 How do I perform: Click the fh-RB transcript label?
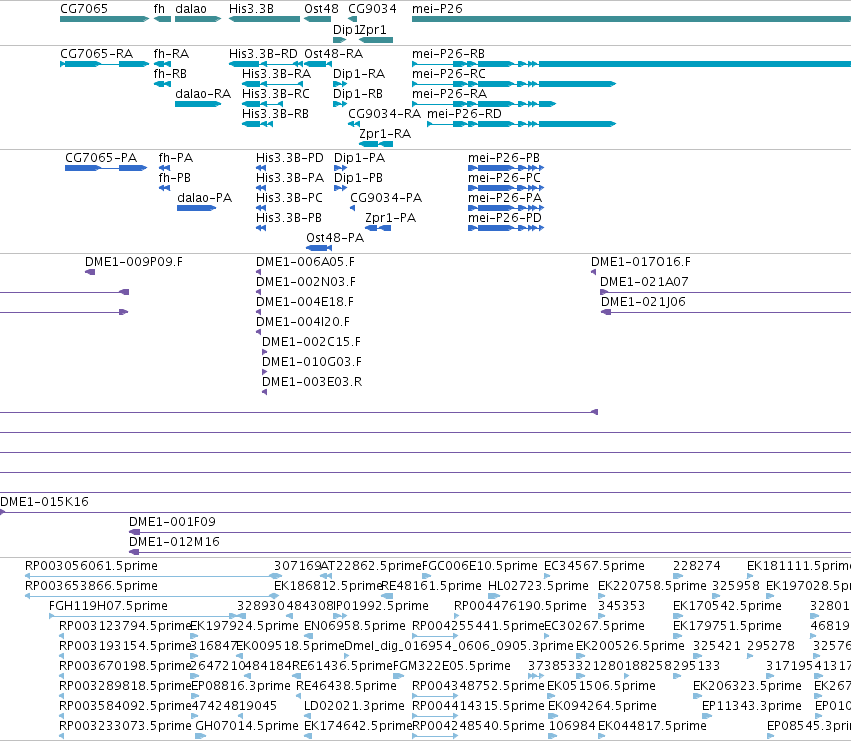pyautogui.click(x=170, y=74)
